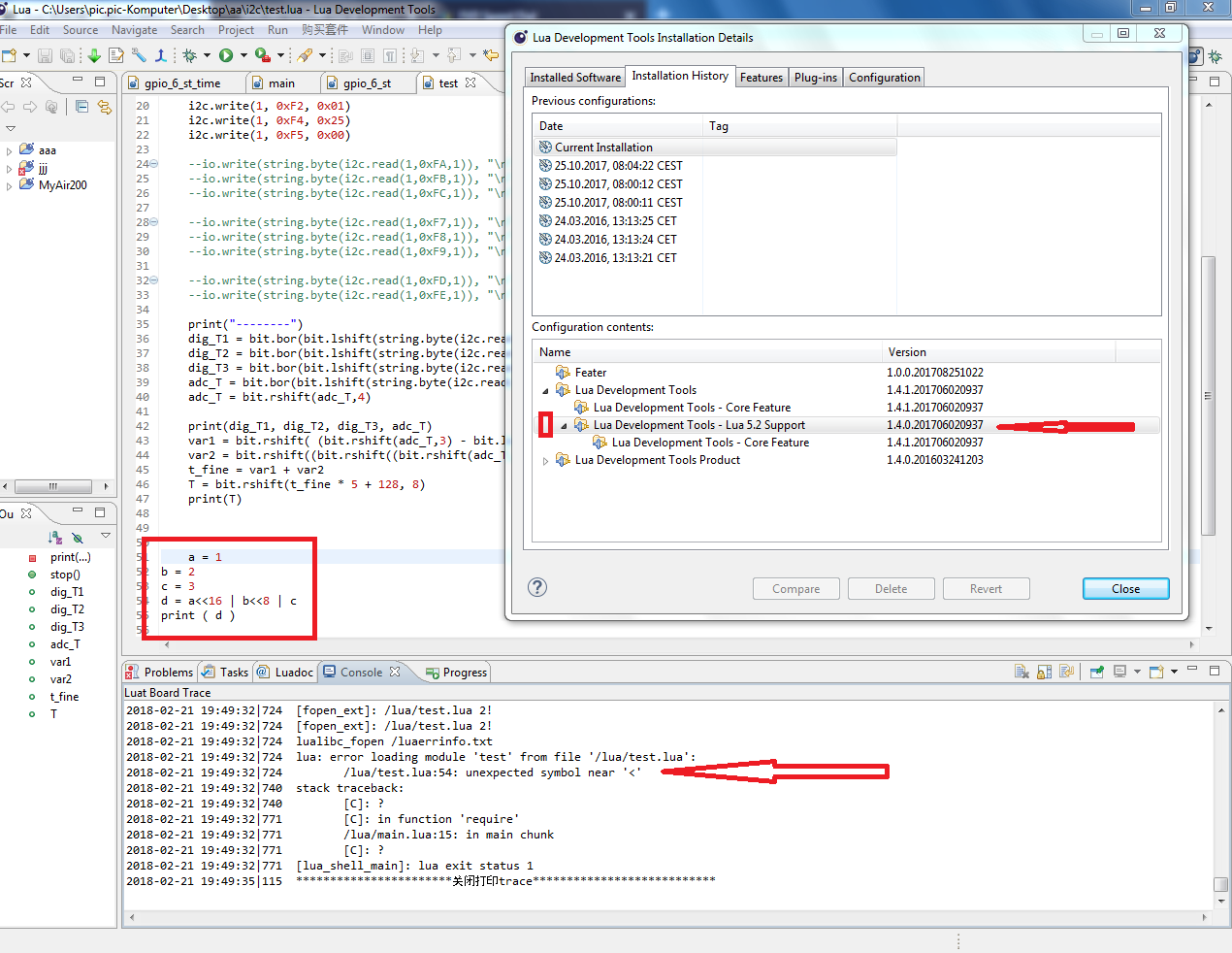Click the Display Selected Console icon
This screenshot has width=1232, height=953.
click(x=1120, y=672)
